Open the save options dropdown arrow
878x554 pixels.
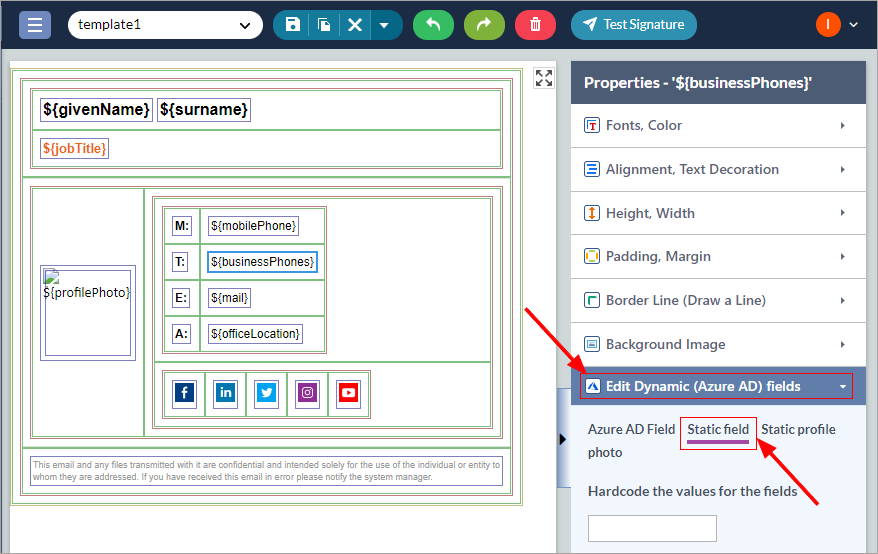coord(384,25)
